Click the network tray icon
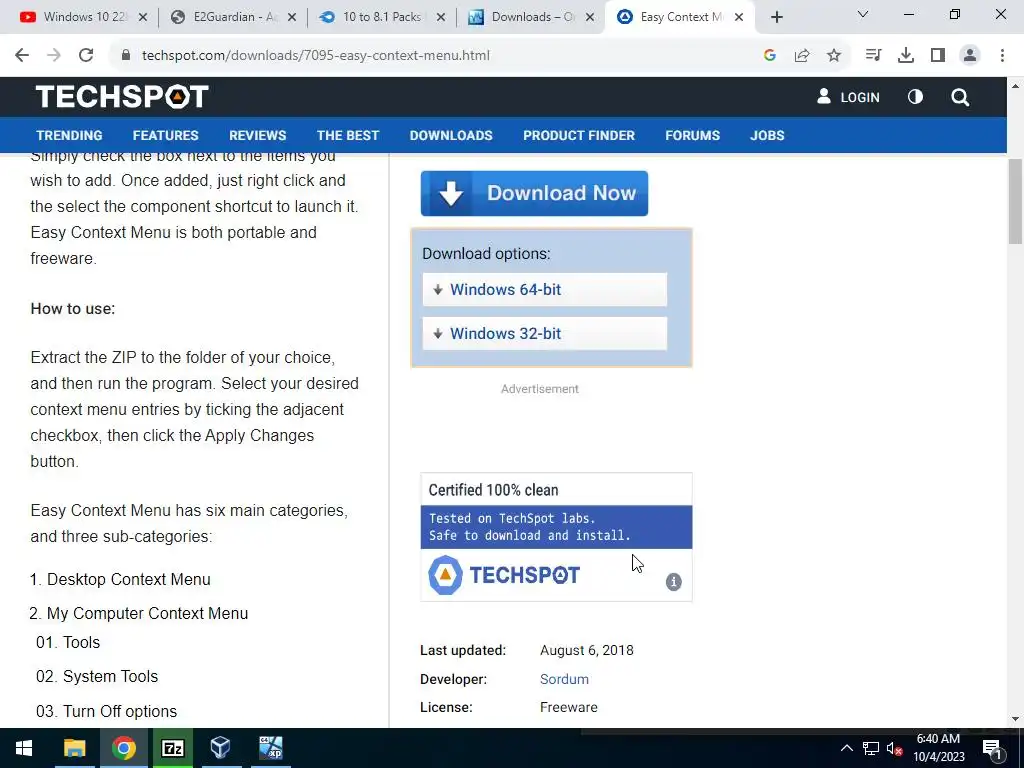The height and width of the screenshot is (768, 1024). click(871, 748)
